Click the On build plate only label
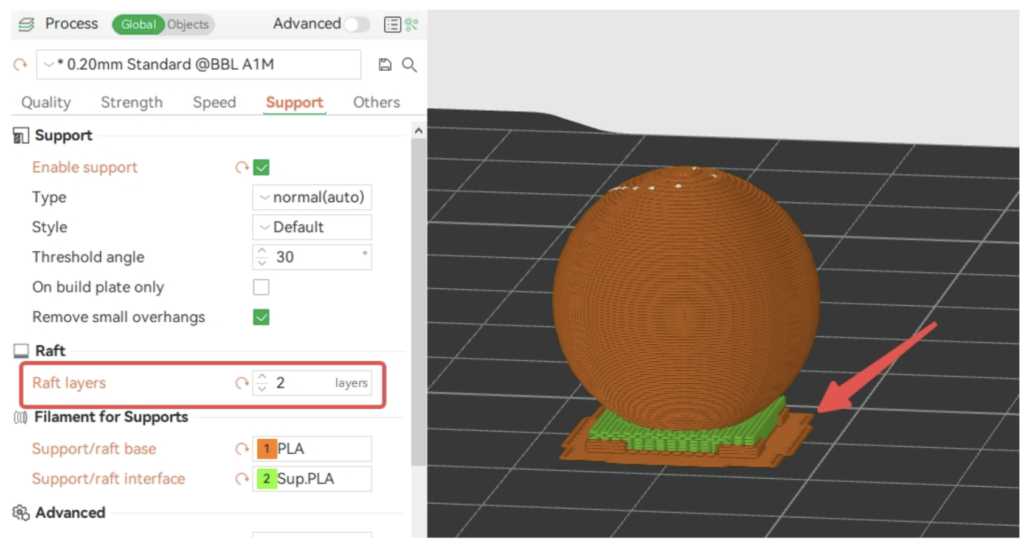This screenshot has height=545, width=1024. (98, 287)
